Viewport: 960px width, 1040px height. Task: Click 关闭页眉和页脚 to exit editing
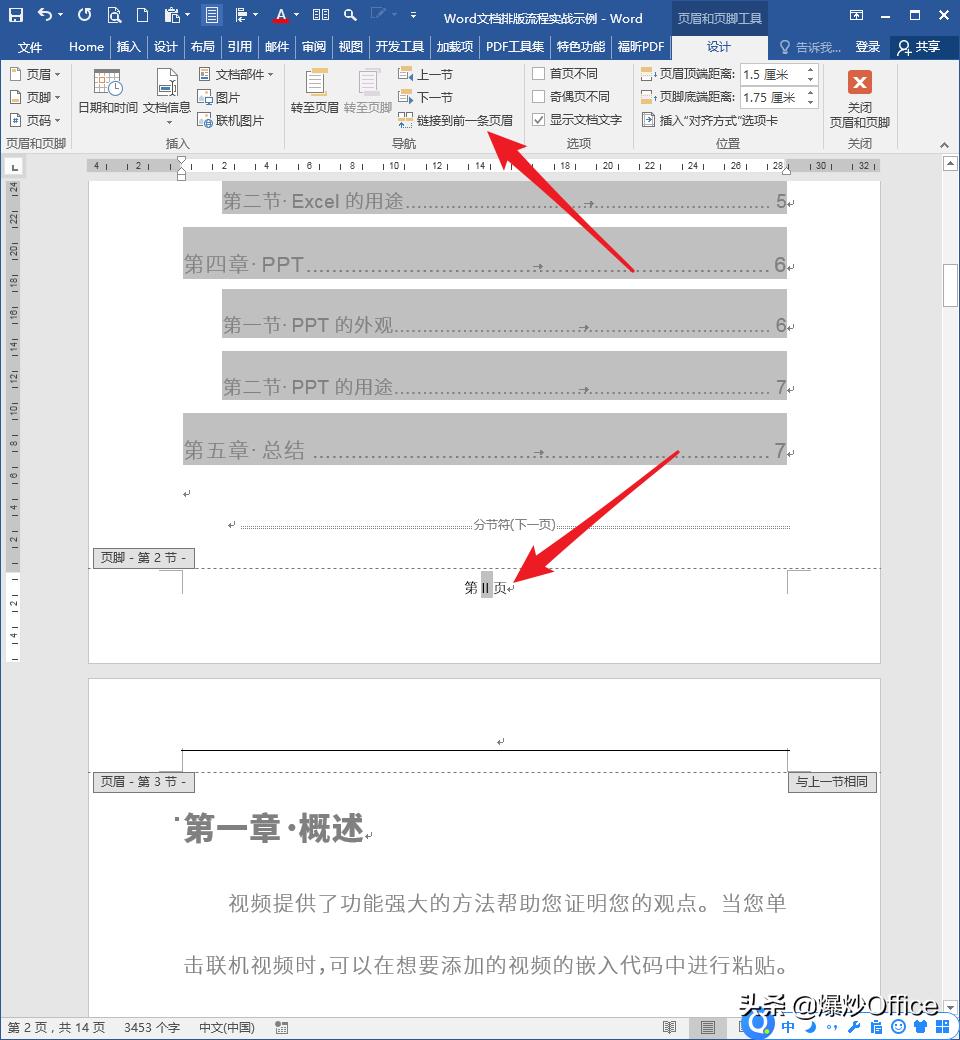[860, 100]
